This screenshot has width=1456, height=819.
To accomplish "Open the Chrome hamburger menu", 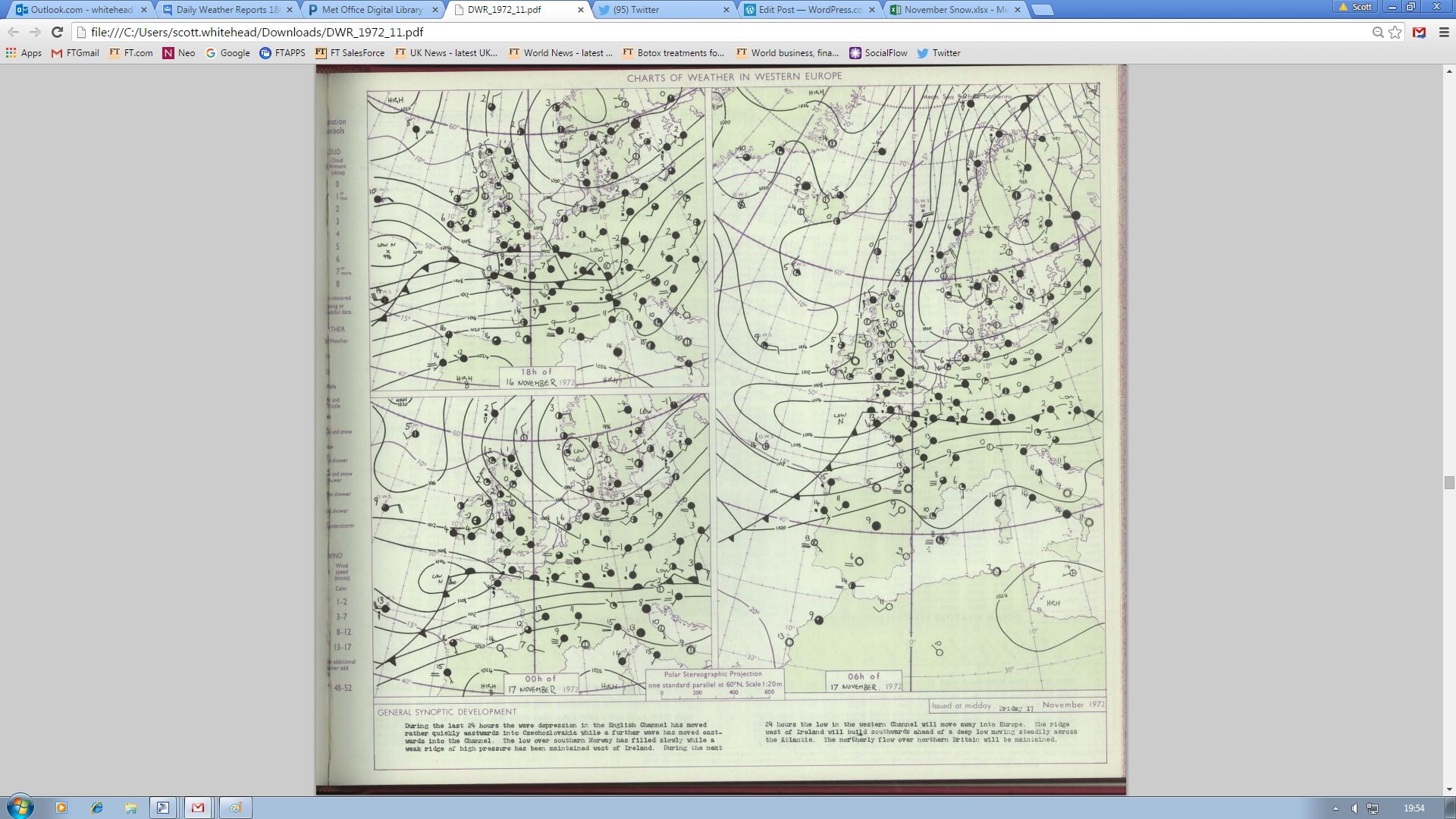I will click(1444, 32).
